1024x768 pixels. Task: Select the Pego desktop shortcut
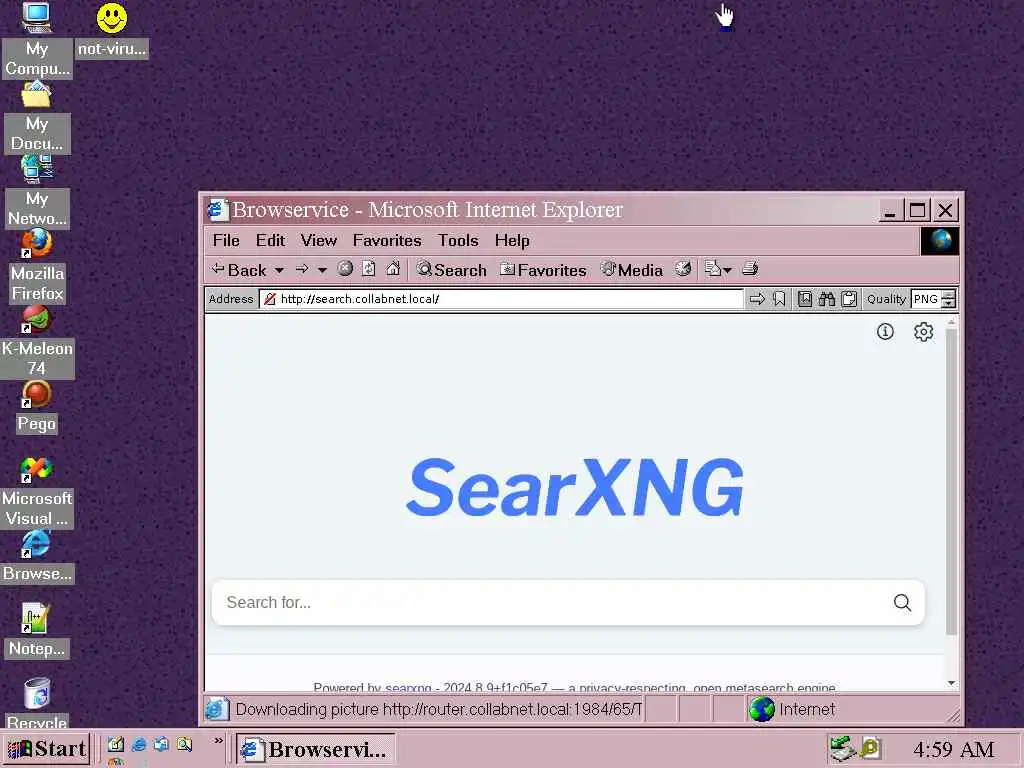pos(37,408)
